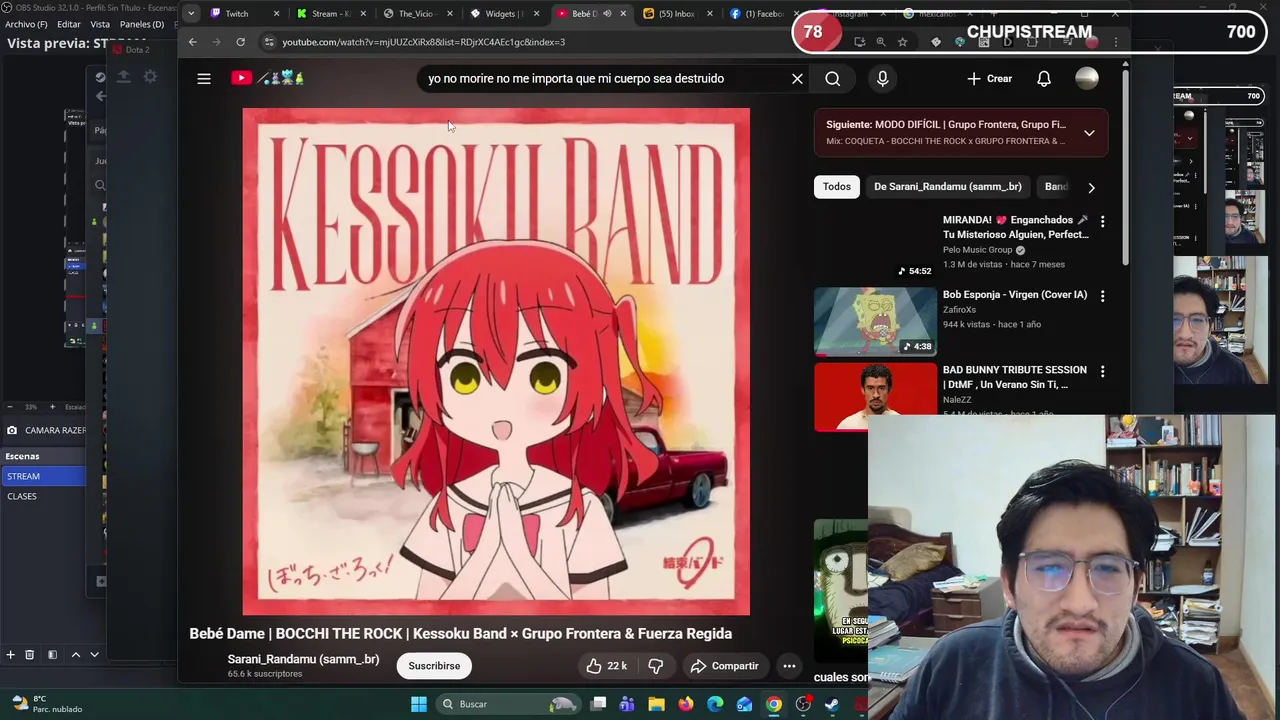Image resolution: width=1280 pixels, height=720 pixels.
Task: Switch to the Facebook browser tab
Action: [x=762, y=14]
